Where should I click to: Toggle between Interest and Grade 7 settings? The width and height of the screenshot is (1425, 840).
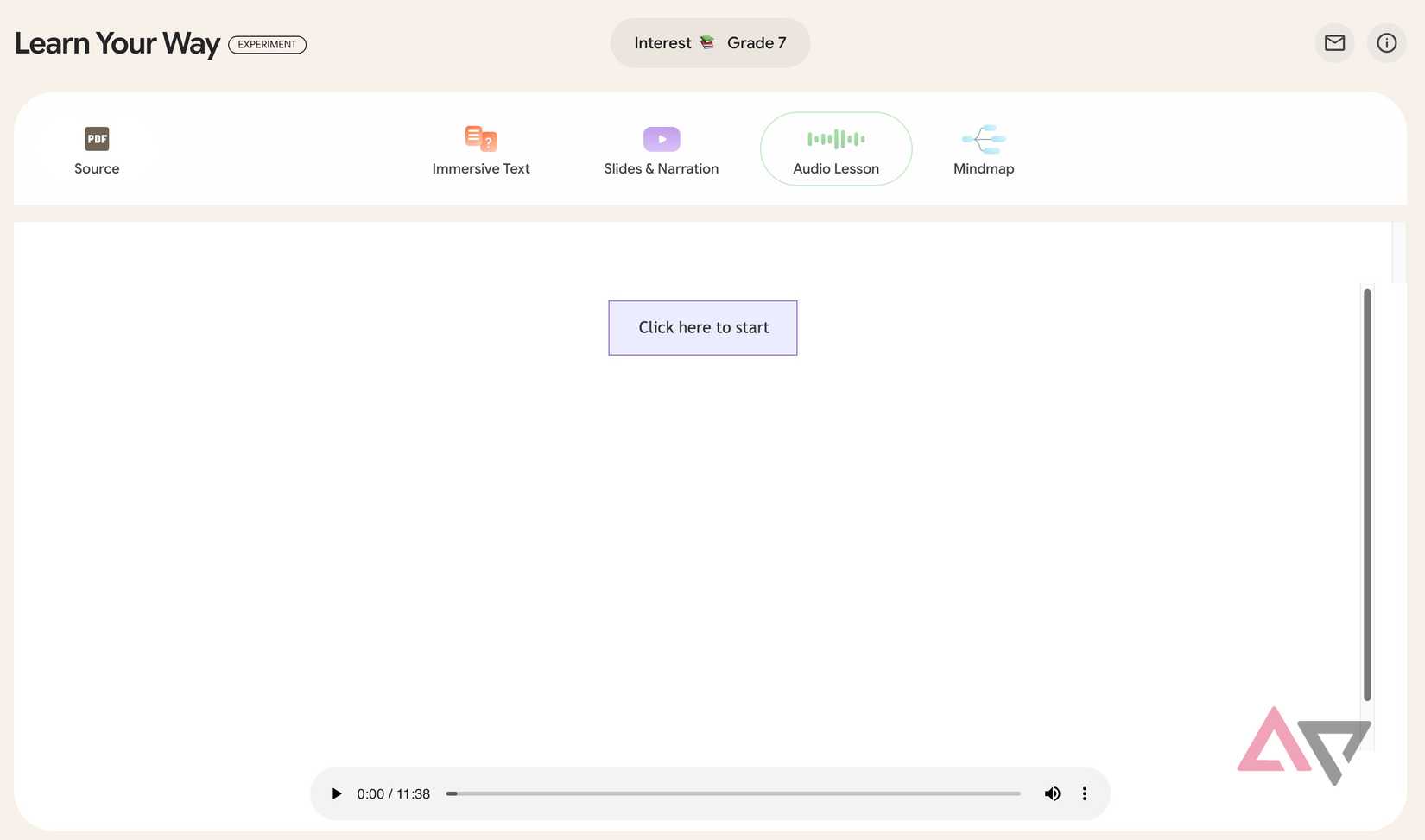click(x=710, y=41)
